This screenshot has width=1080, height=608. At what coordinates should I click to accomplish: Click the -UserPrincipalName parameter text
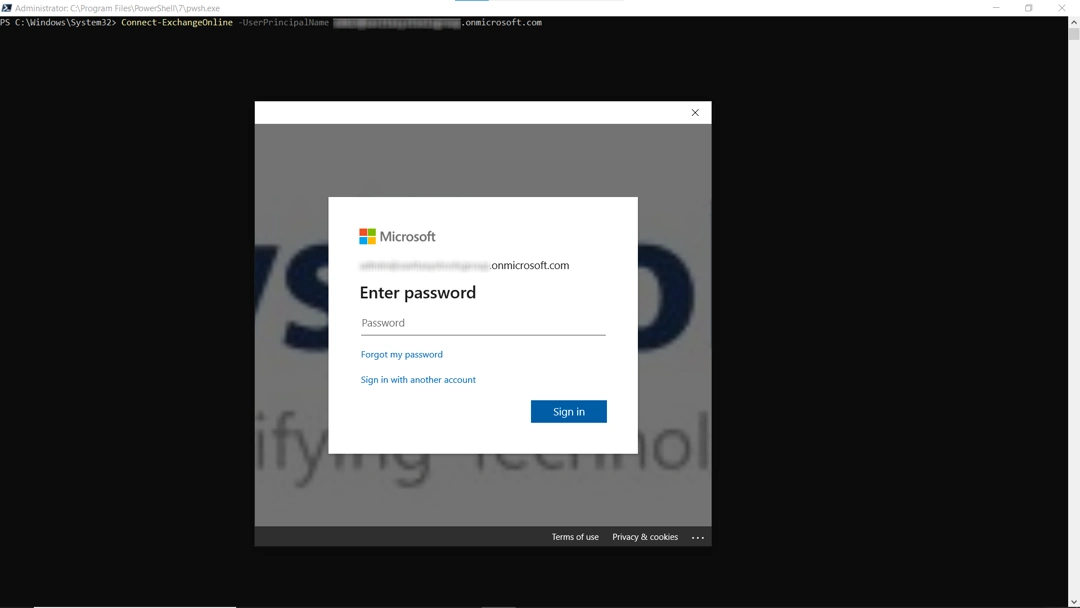(x=284, y=23)
